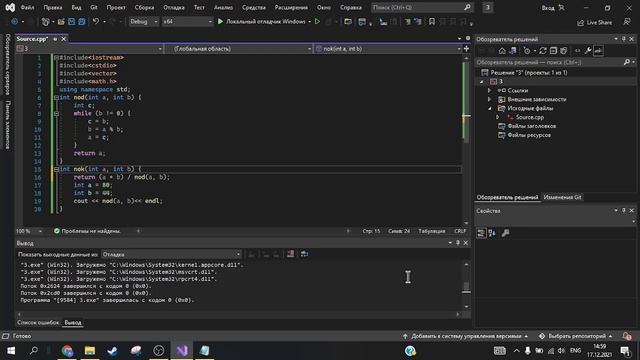Open the x64 platform dropdown
This screenshot has width=640, height=360.
187,22
